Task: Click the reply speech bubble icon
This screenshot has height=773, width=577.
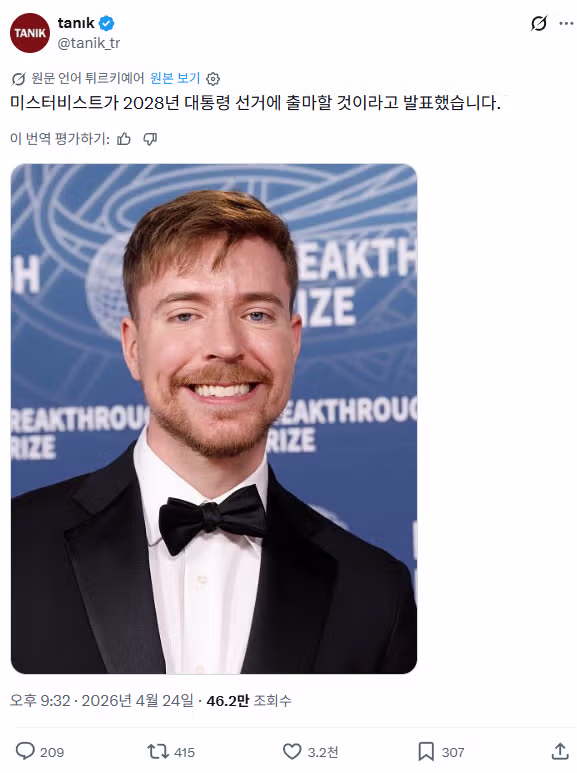Action: pos(25,751)
